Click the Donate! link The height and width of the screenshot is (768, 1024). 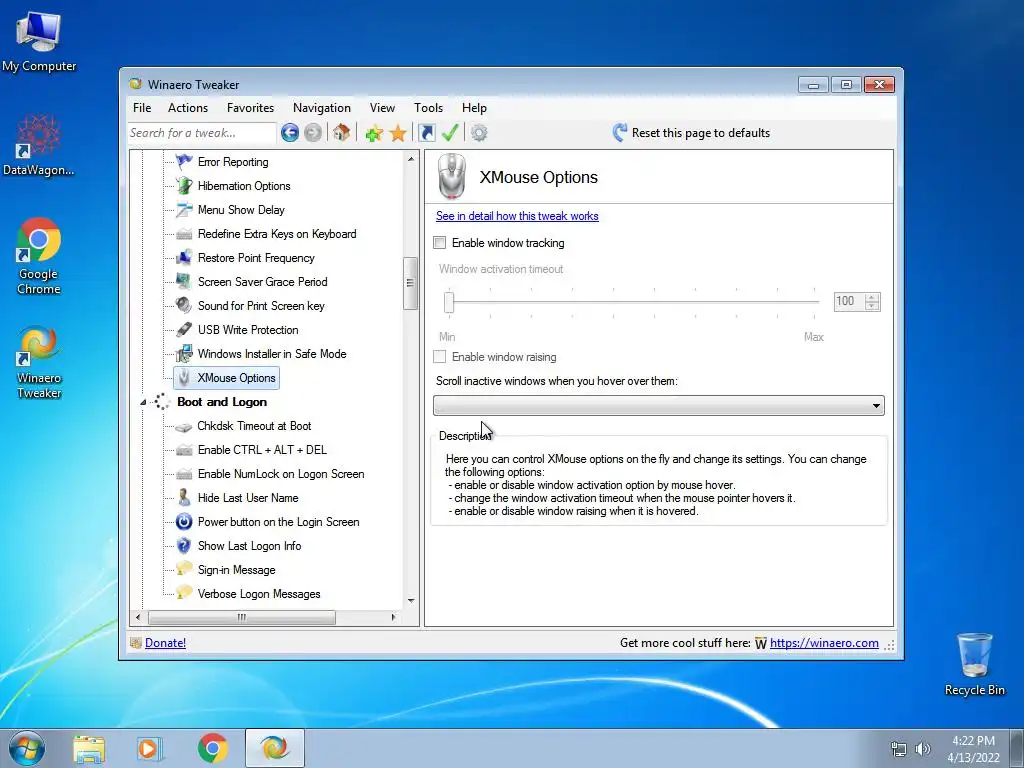(165, 643)
